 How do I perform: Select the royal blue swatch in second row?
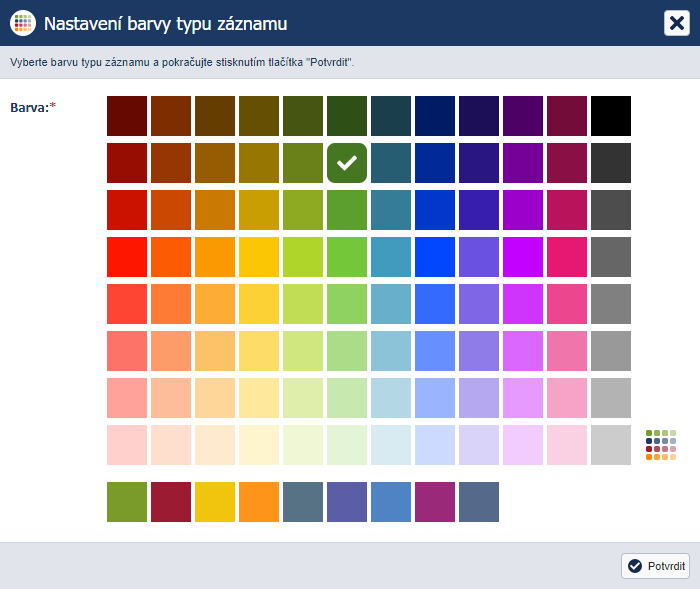click(435, 163)
